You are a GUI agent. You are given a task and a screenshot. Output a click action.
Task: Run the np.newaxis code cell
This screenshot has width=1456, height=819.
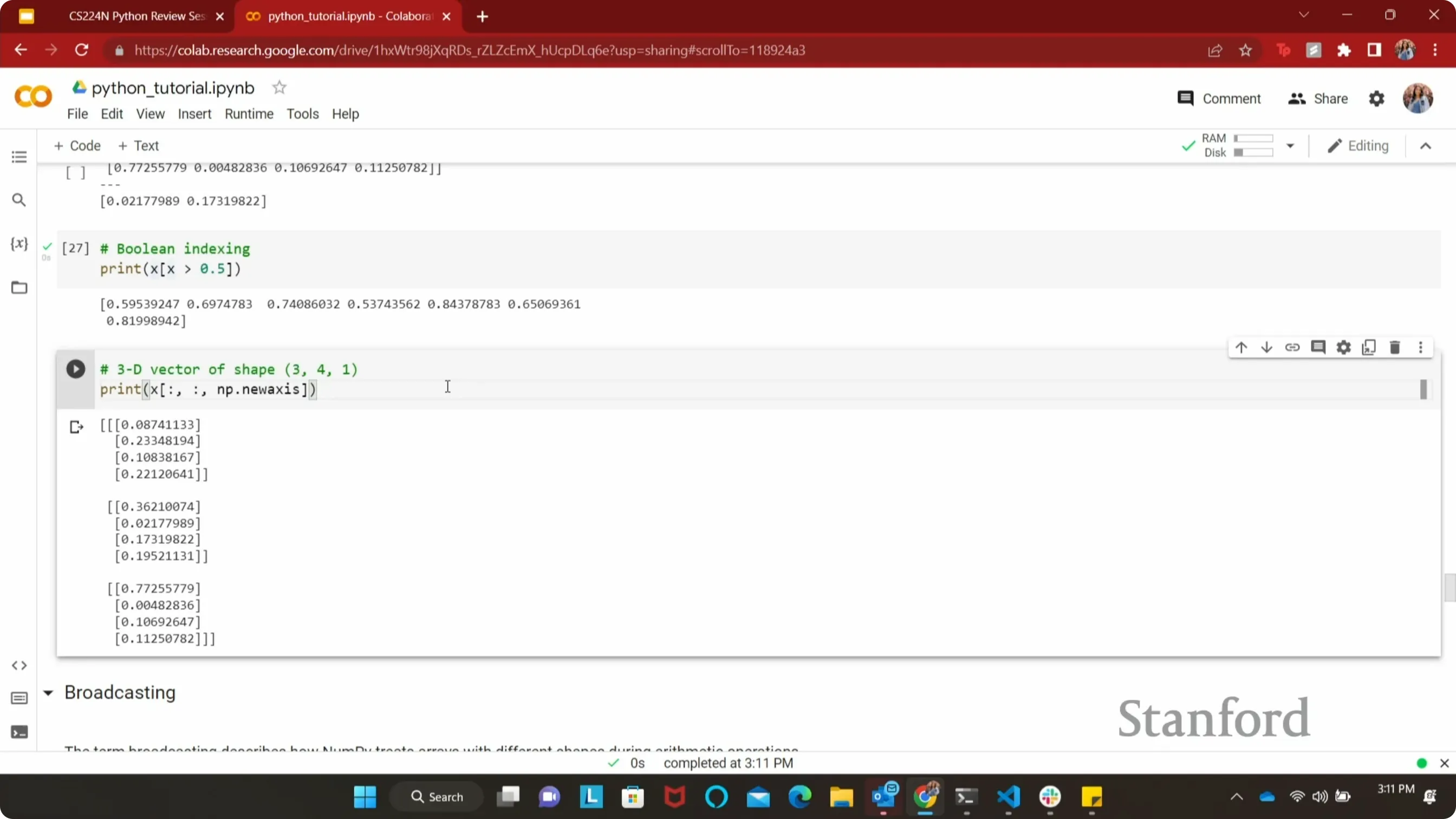pyautogui.click(x=75, y=369)
